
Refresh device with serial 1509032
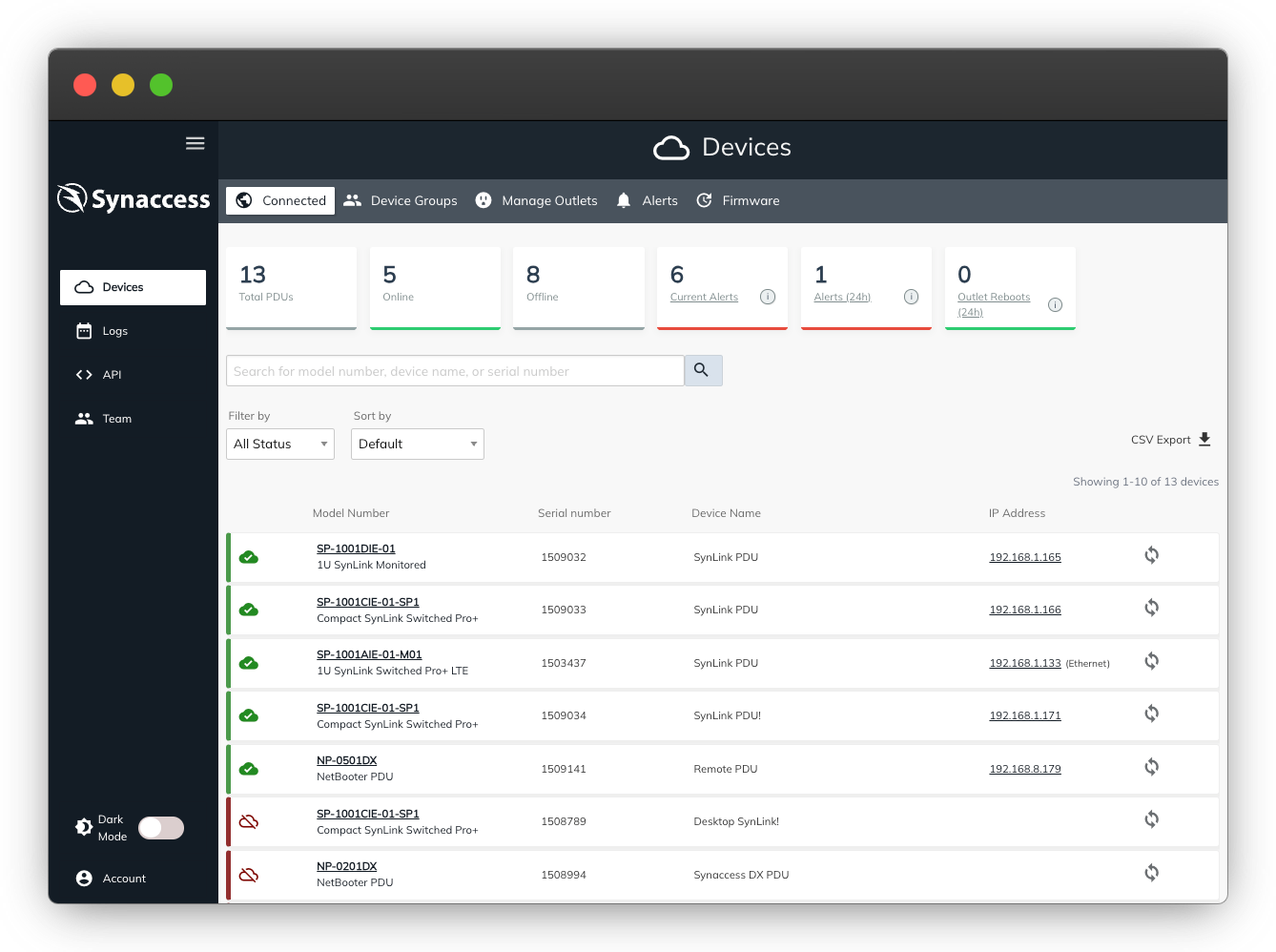(1152, 555)
